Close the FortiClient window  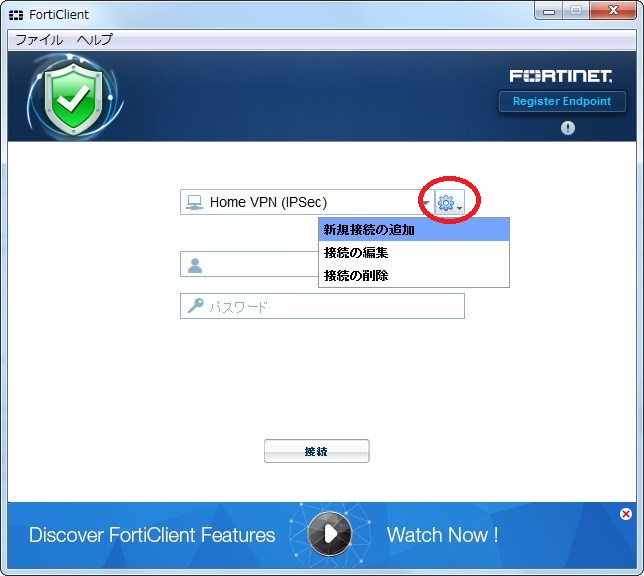click(x=613, y=10)
